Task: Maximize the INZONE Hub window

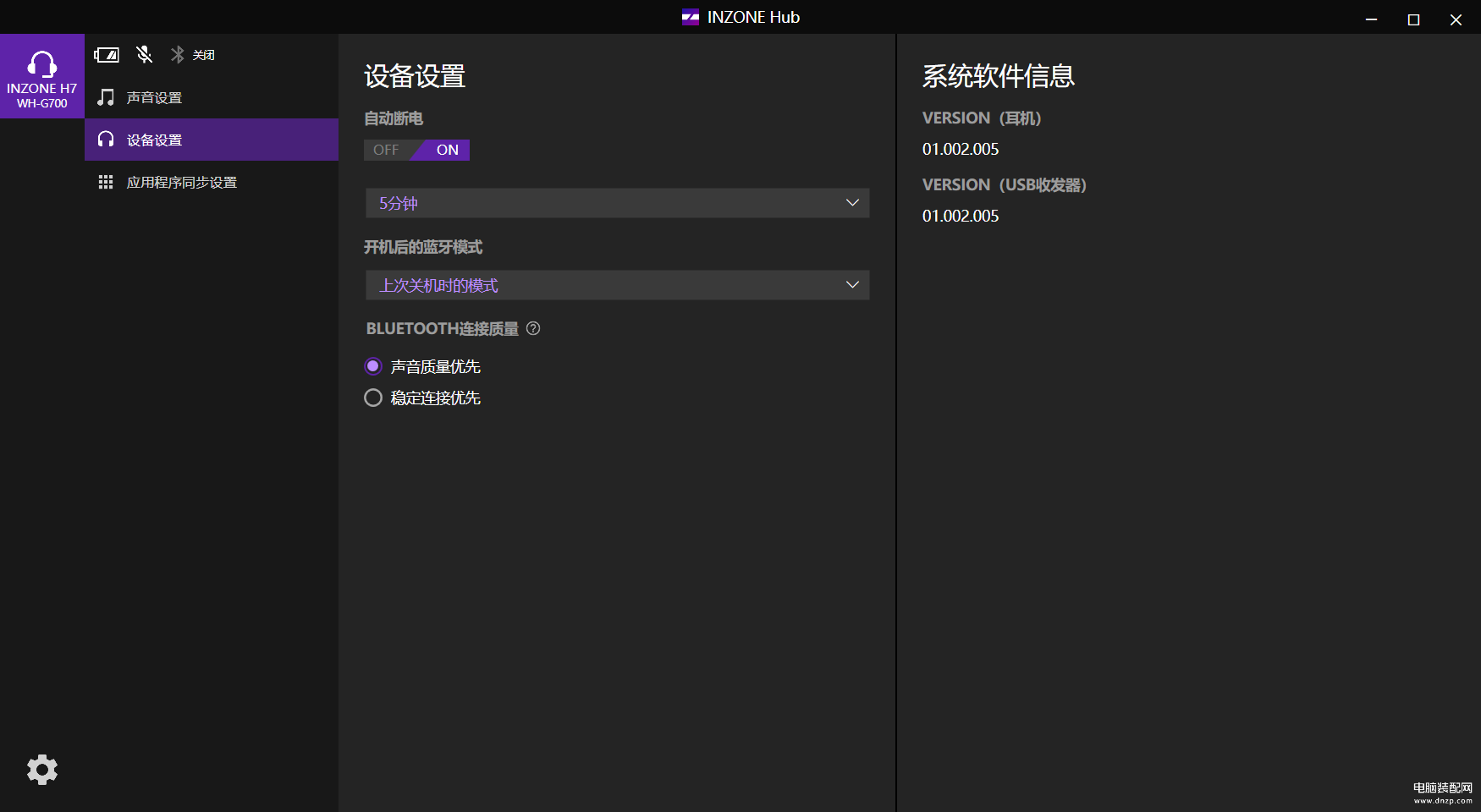Action: point(1413,19)
